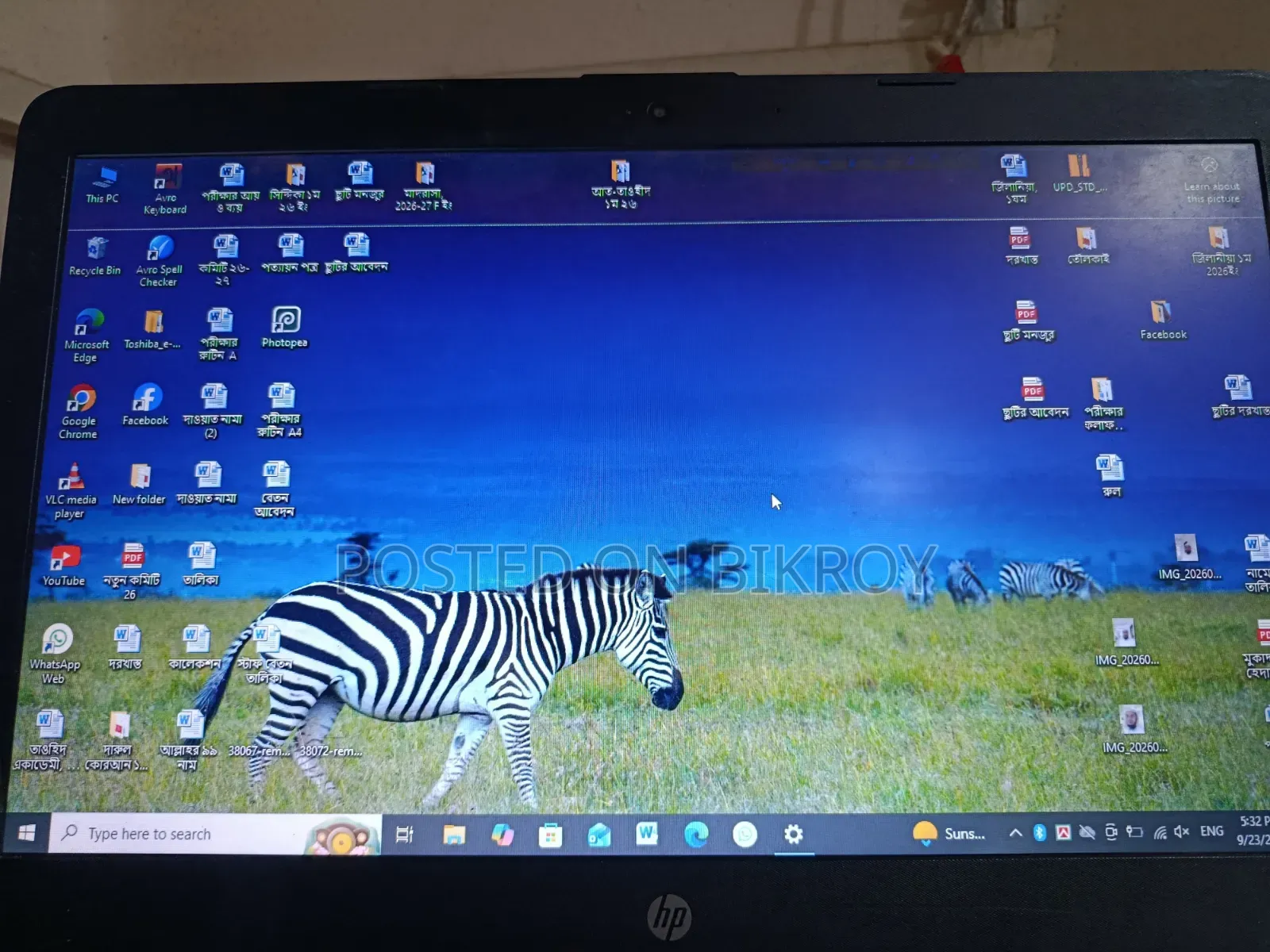Open Microsoft Copilot from the taskbar
The height and width of the screenshot is (952, 1270).
click(502, 834)
